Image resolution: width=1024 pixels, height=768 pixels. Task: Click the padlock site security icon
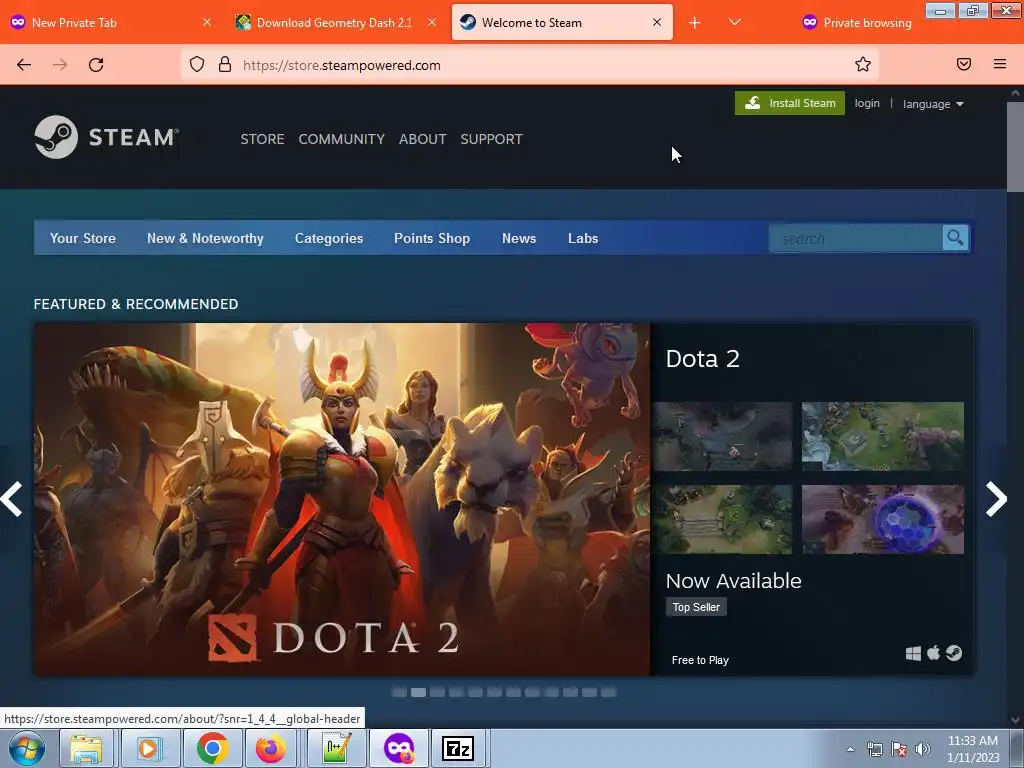[x=225, y=64]
